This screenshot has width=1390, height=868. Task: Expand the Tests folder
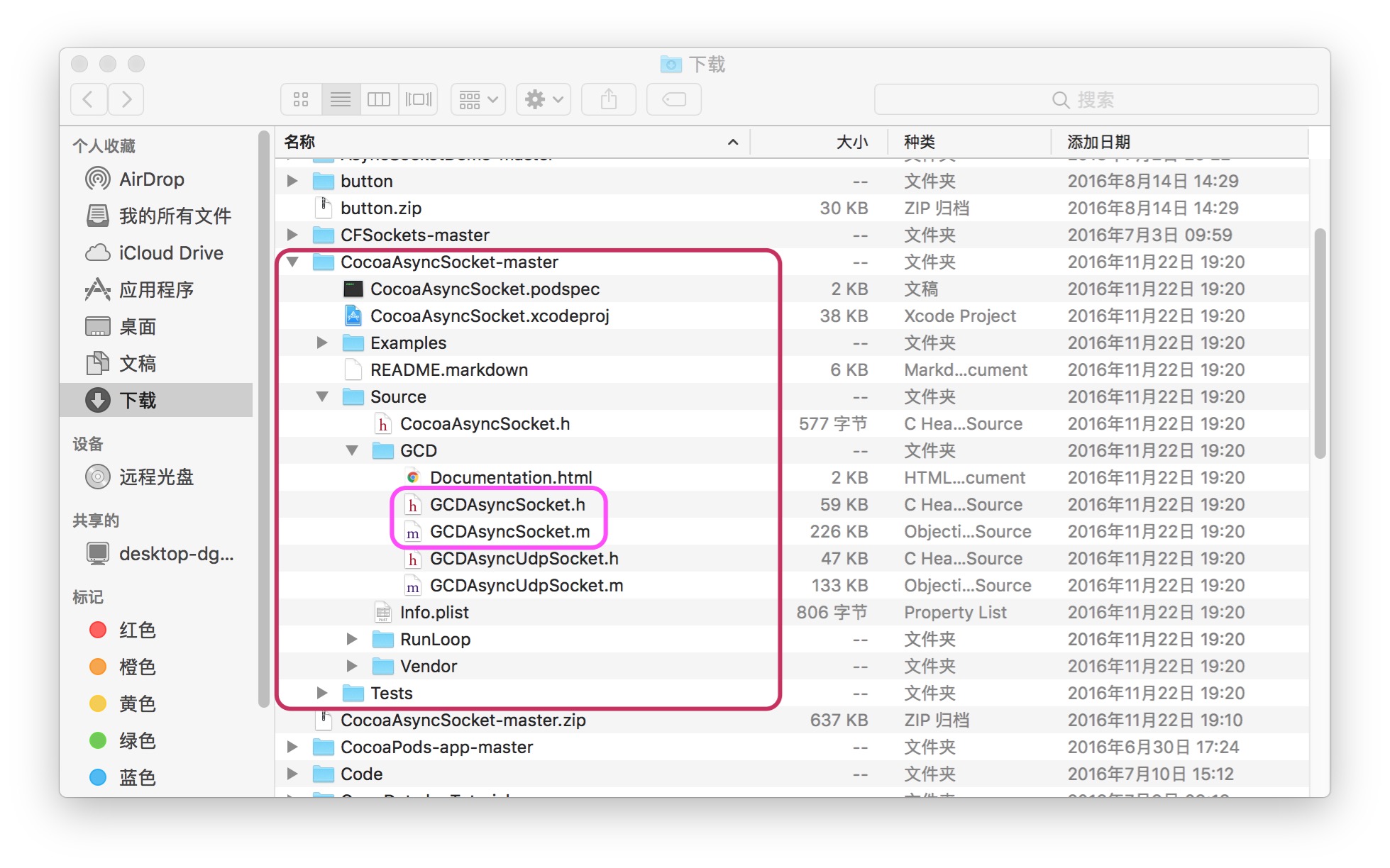[x=321, y=693]
